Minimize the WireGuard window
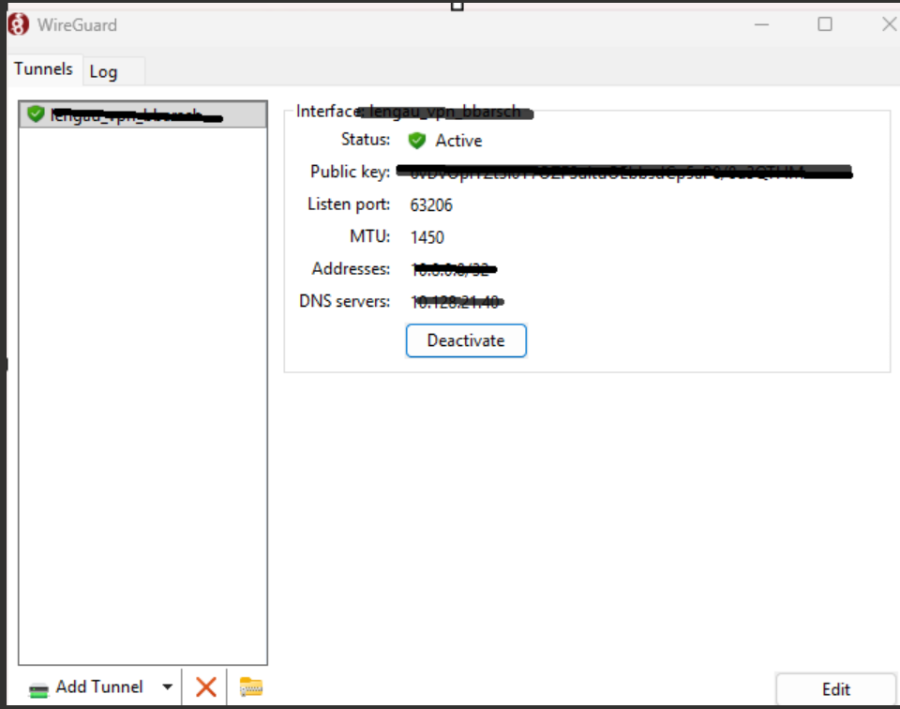The width and height of the screenshot is (900, 709). [x=762, y=25]
